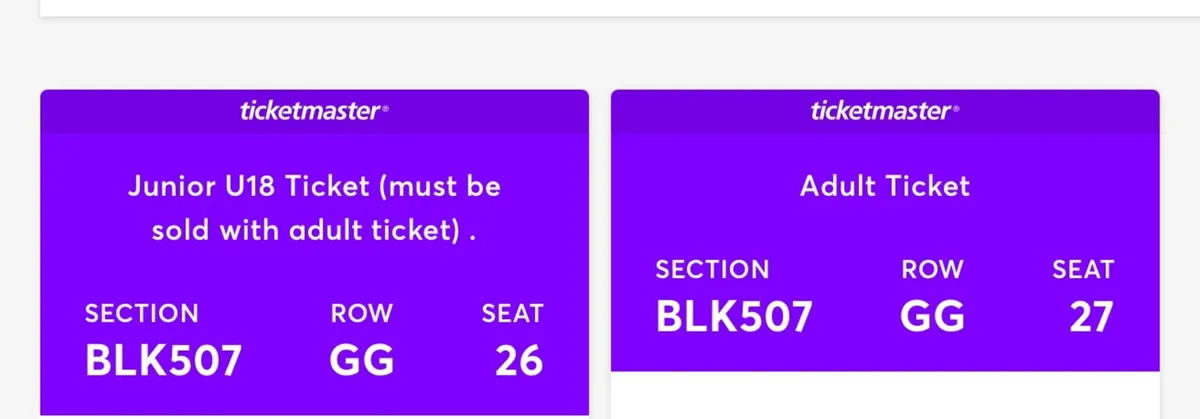Click BLK507 section on the Junior ticket
The height and width of the screenshot is (419, 1200).
(163, 360)
